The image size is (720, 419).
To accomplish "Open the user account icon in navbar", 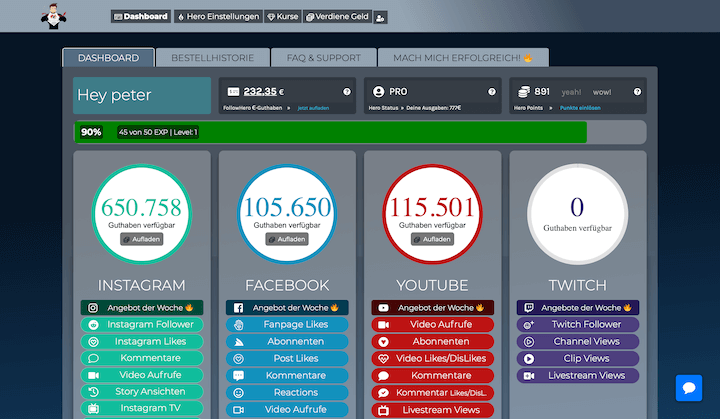I will [x=380, y=17].
